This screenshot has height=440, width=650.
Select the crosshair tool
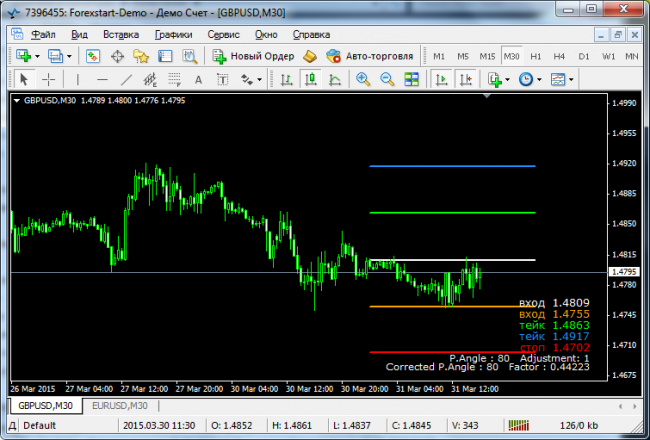[x=47, y=79]
